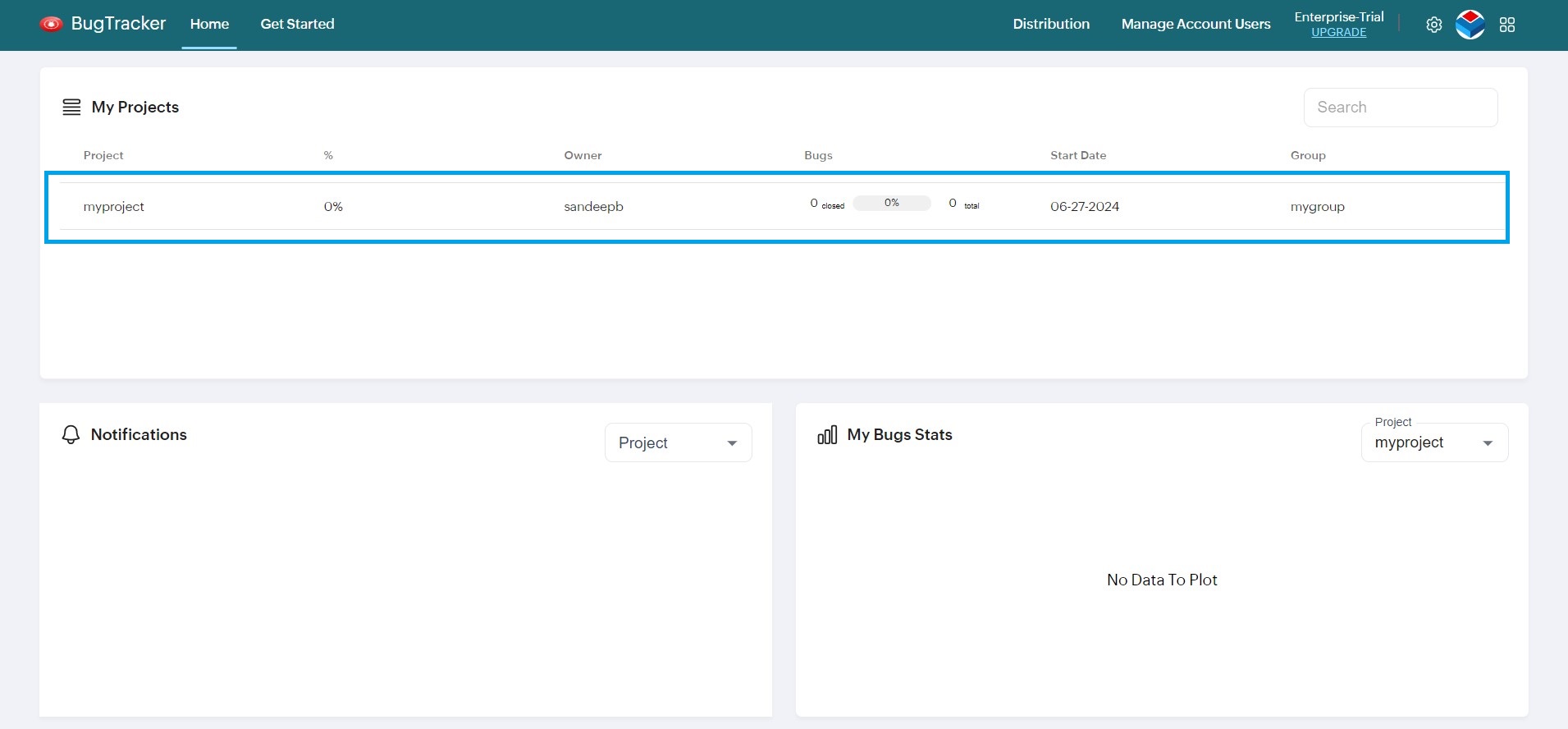Click the owner name sandeepb
The image size is (1568, 729).
(593, 207)
